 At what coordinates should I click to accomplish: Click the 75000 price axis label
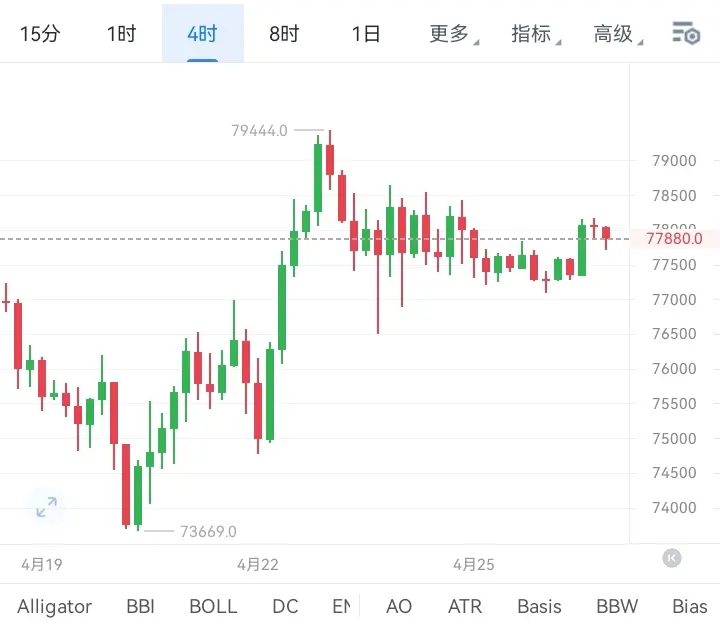click(x=674, y=438)
